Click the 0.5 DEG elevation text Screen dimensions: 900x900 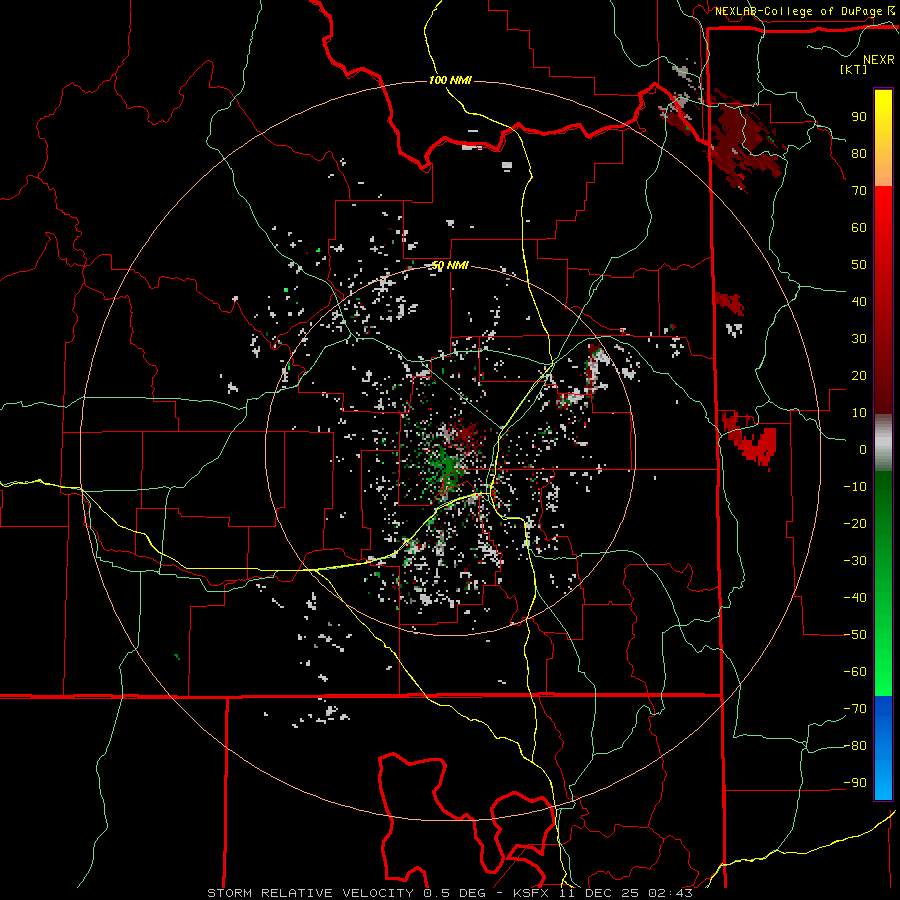coord(455,893)
